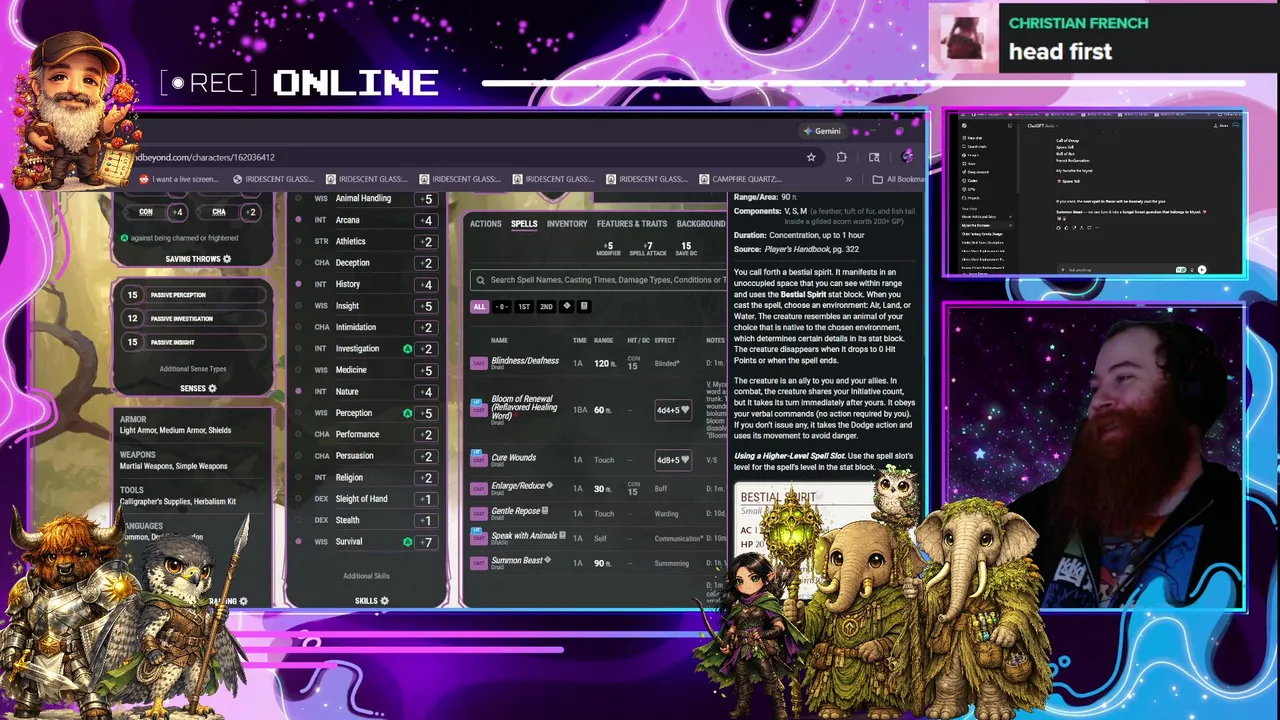The image size is (1280, 720).
Task: Switch to the Spells tab
Action: point(524,224)
